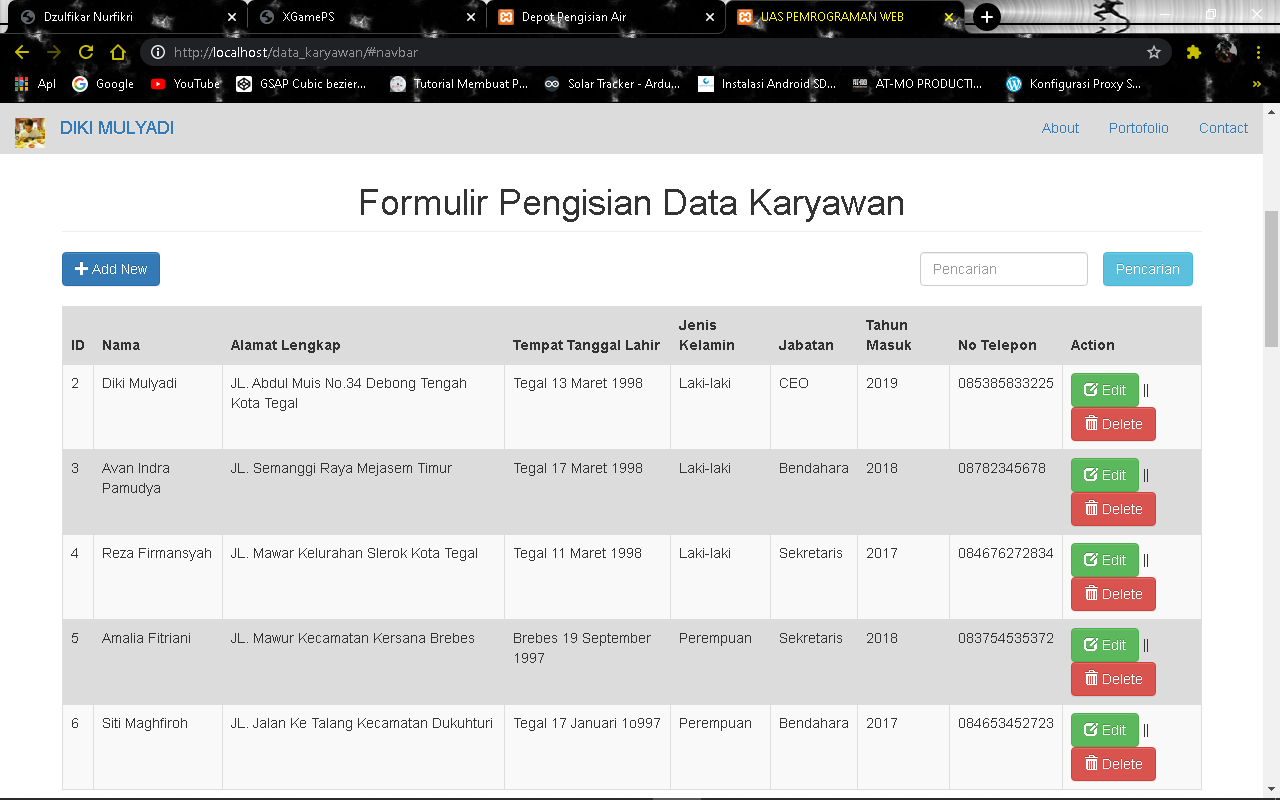Open new browser tab with plus icon
Screen dimensions: 1280x800
click(987, 17)
